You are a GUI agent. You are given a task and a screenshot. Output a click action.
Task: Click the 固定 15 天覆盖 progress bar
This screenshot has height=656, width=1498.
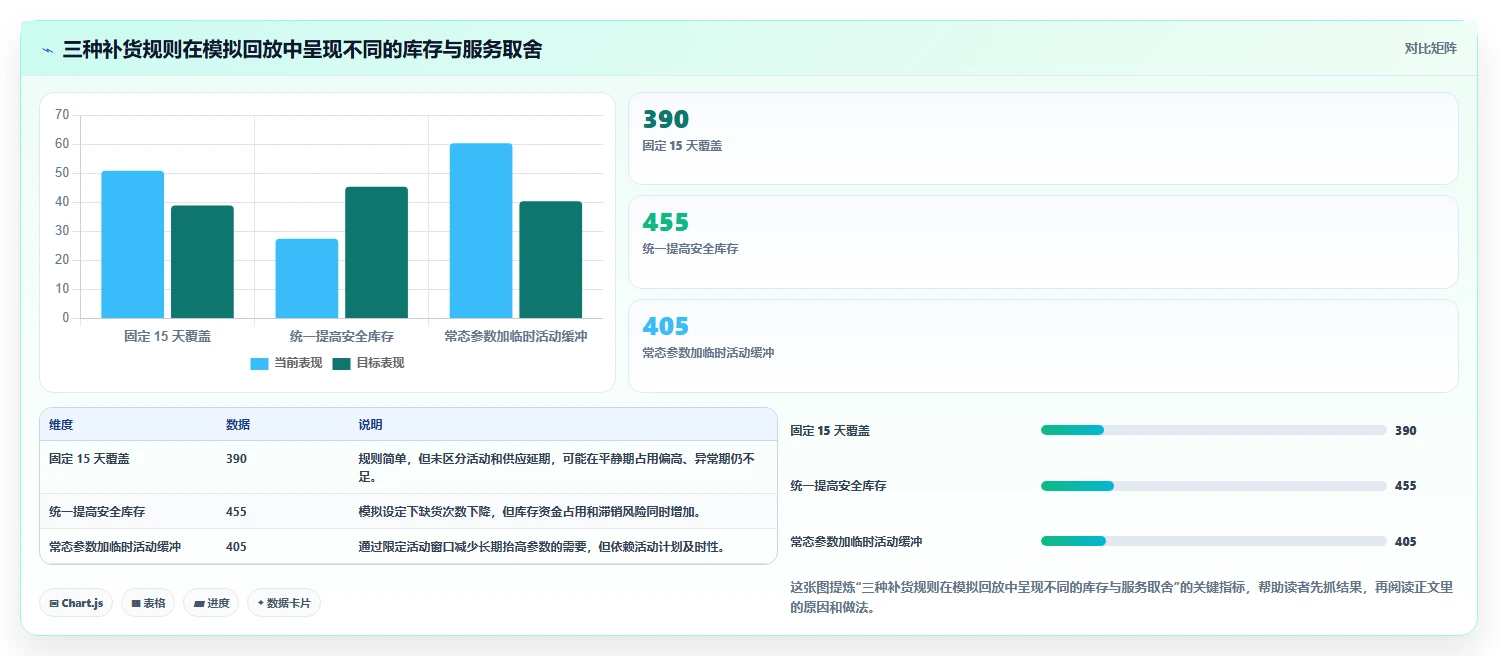click(x=1213, y=430)
